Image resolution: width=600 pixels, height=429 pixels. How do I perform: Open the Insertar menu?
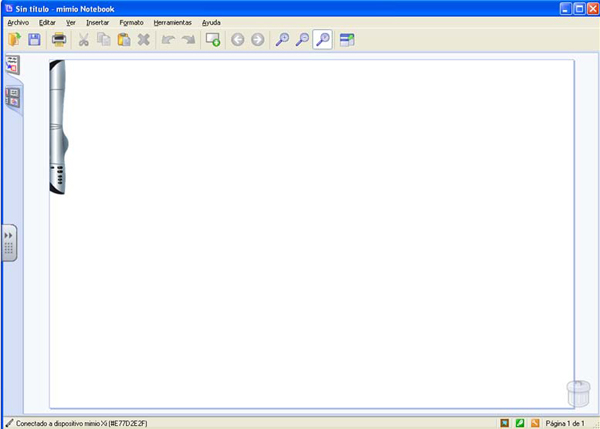click(98, 22)
